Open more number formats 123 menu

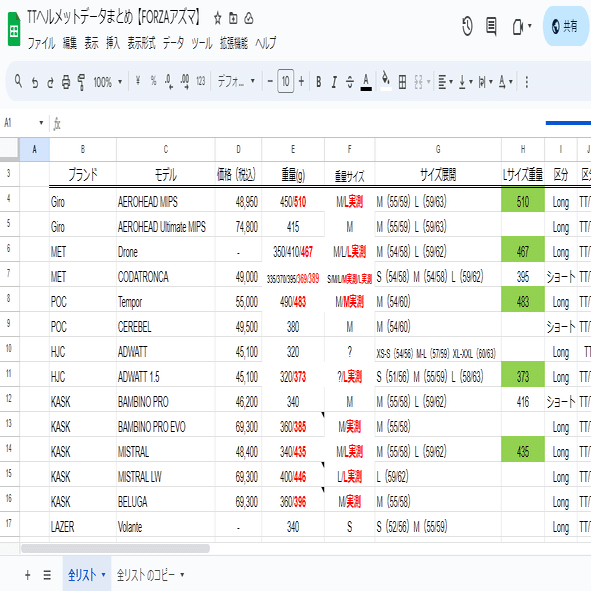pyautogui.click(x=201, y=81)
